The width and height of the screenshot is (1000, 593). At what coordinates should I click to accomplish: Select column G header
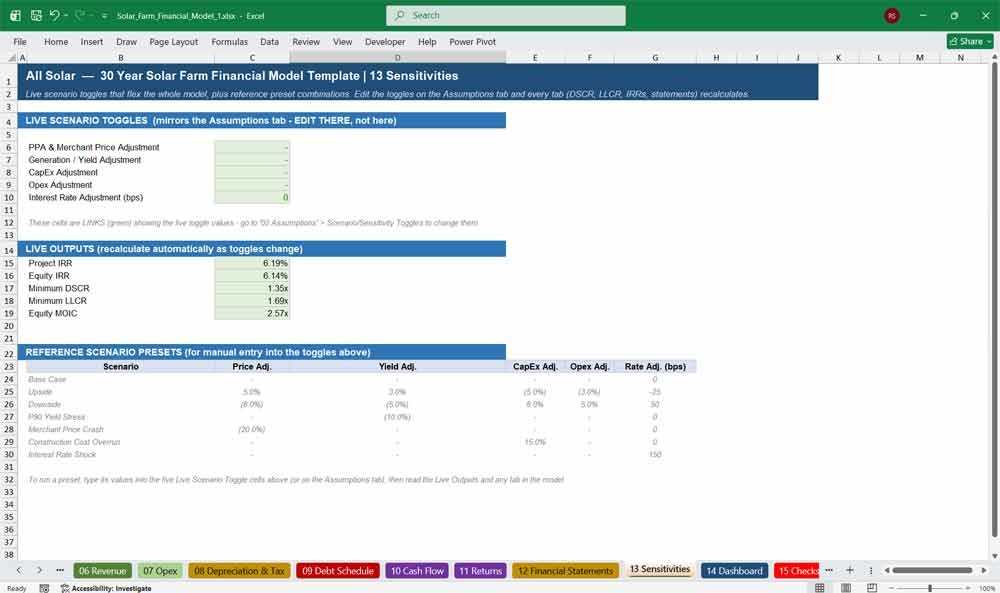655,57
